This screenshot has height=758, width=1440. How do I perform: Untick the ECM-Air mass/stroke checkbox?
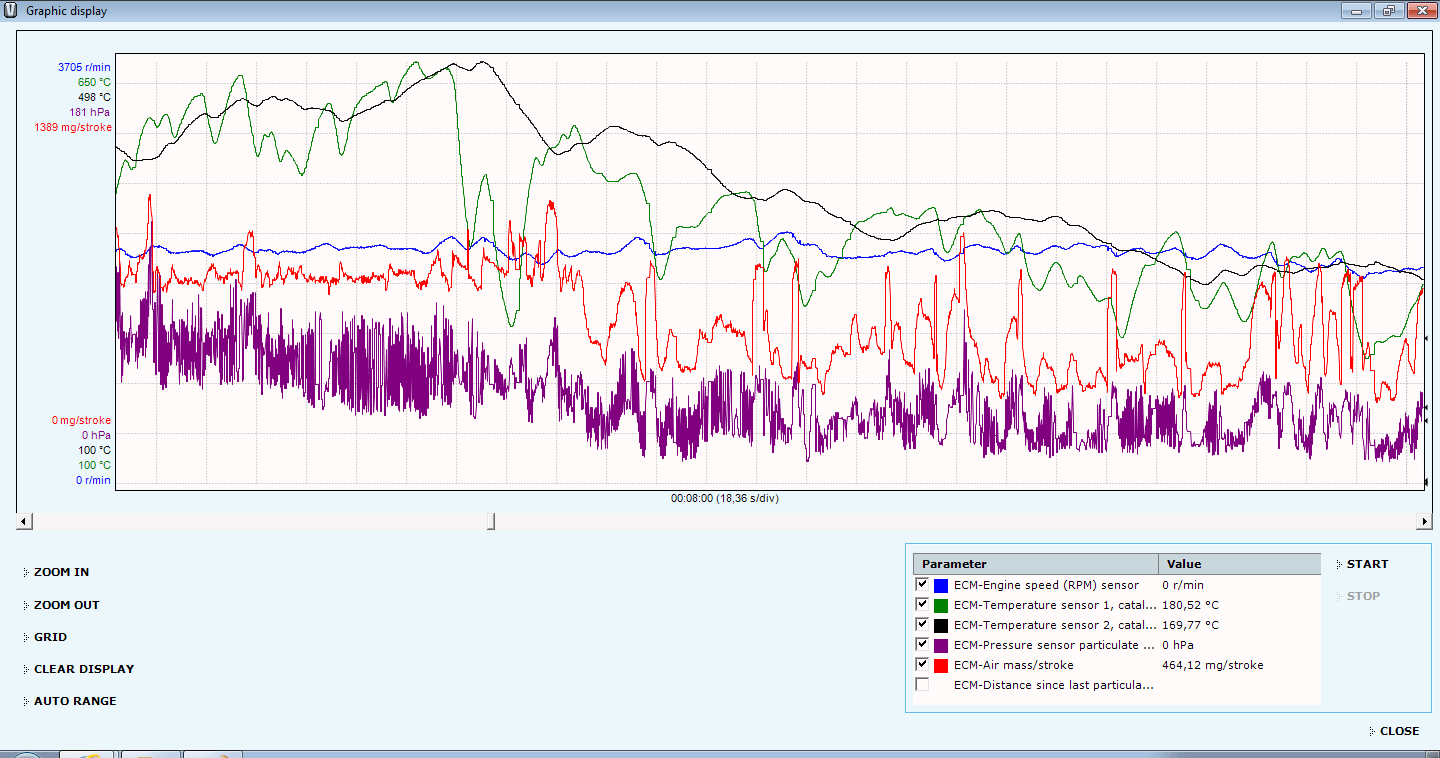click(922, 665)
